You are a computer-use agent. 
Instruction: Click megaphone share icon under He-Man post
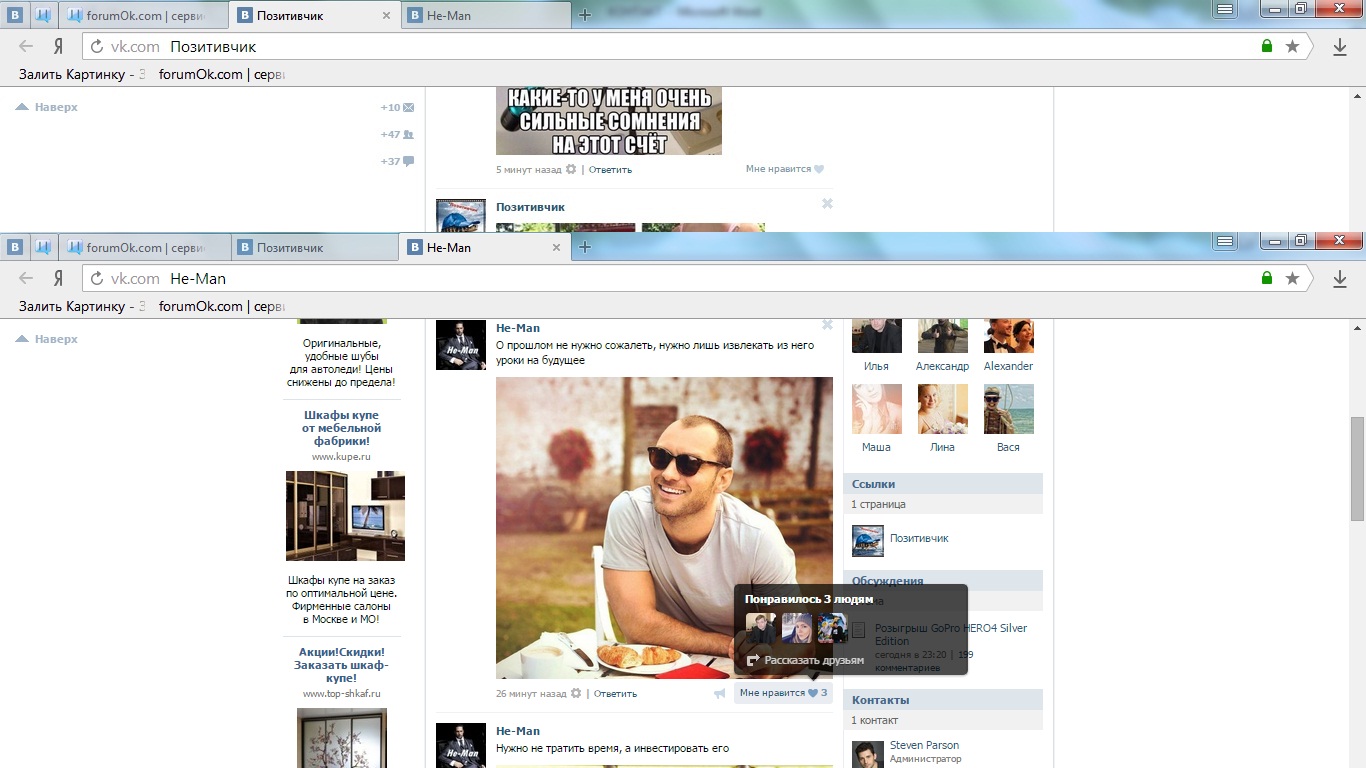[719, 693]
